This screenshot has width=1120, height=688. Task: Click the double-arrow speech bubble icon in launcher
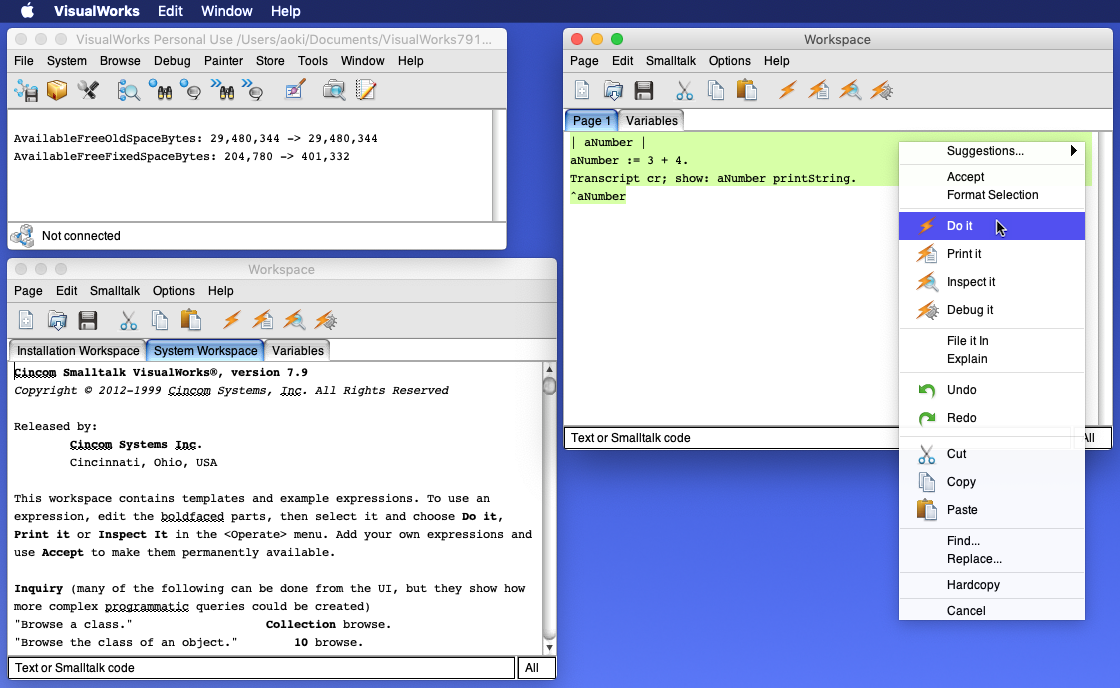pyautogui.click(x=253, y=91)
